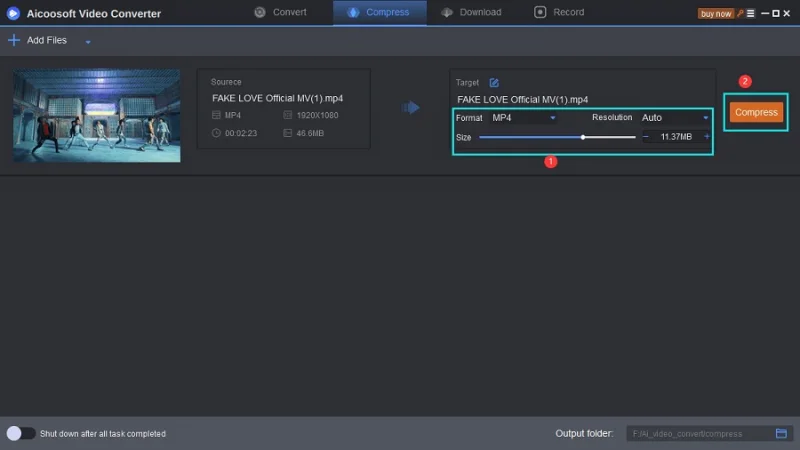Open the output folder browse icon
Screen dimensions: 800x450
point(782,433)
